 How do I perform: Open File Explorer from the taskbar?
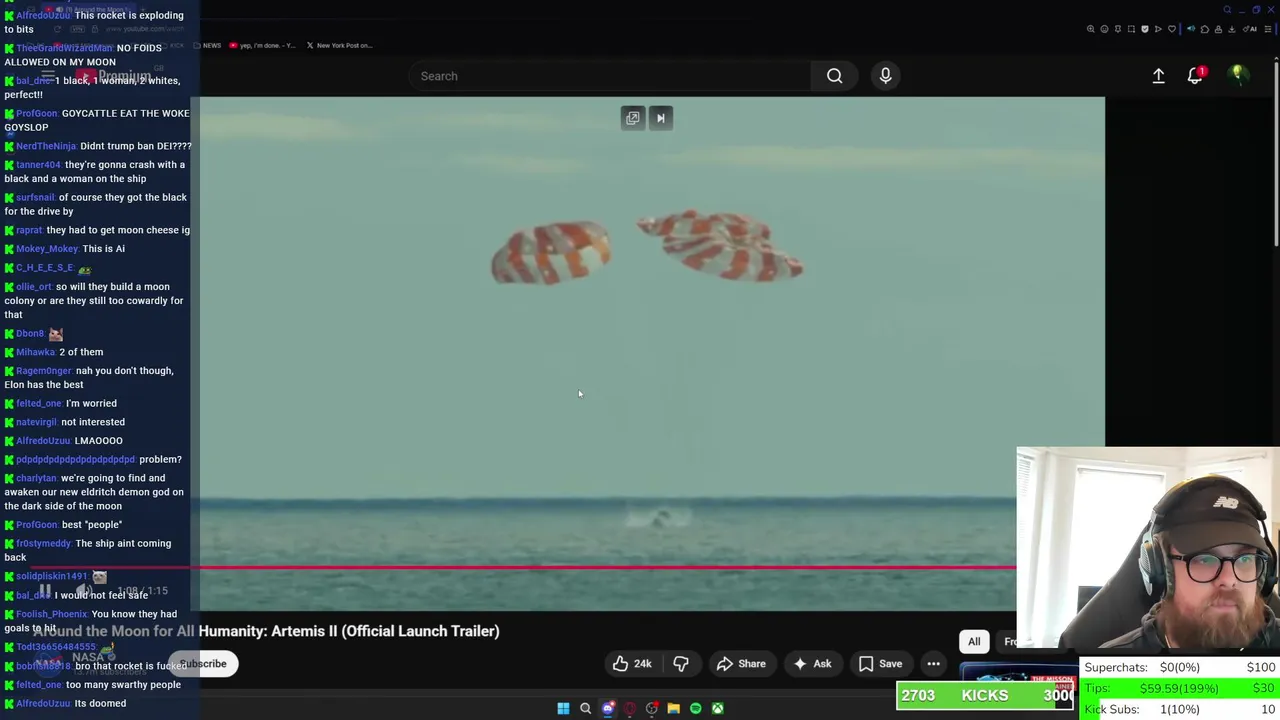(673, 708)
